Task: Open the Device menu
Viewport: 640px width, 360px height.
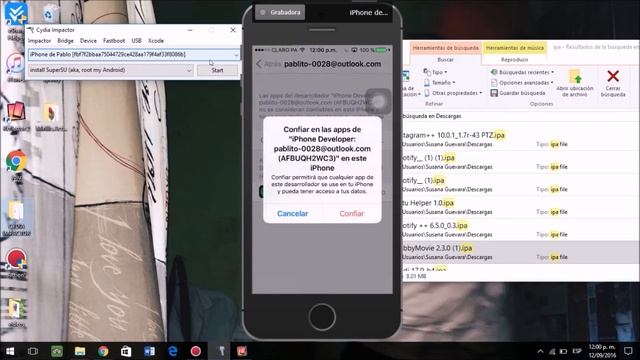Action: (x=88, y=41)
